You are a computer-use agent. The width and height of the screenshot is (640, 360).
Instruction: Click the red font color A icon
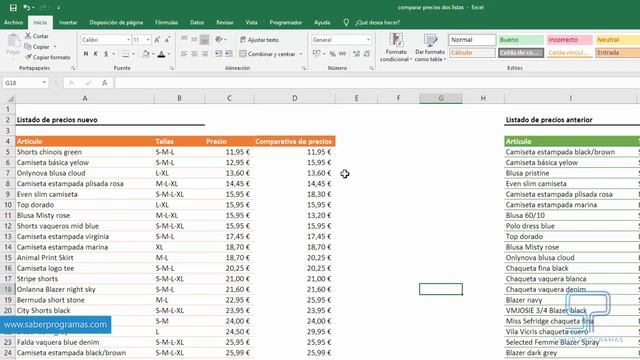(x=162, y=54)
